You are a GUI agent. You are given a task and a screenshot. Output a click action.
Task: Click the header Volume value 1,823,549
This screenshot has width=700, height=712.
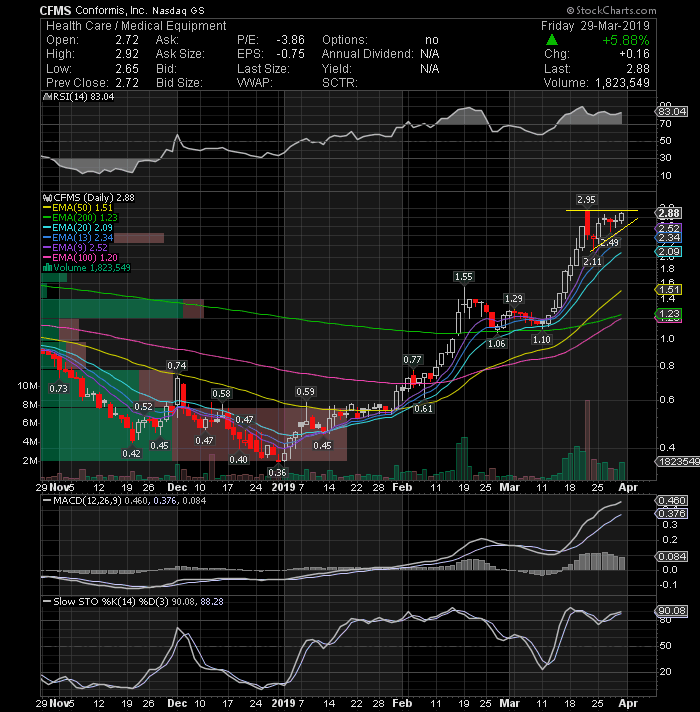[x=622, y=83]
